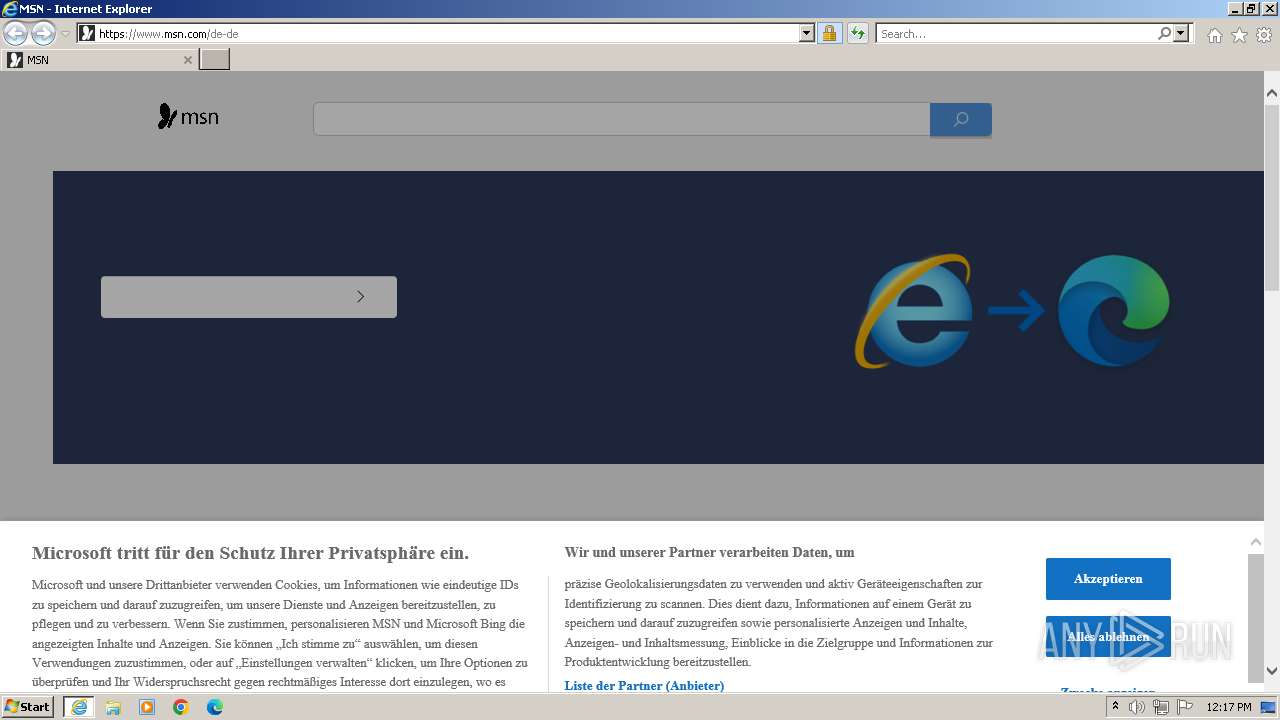Open the Favorites star icon
This screenshot has width=1280, height=720.
point(1239,35)
